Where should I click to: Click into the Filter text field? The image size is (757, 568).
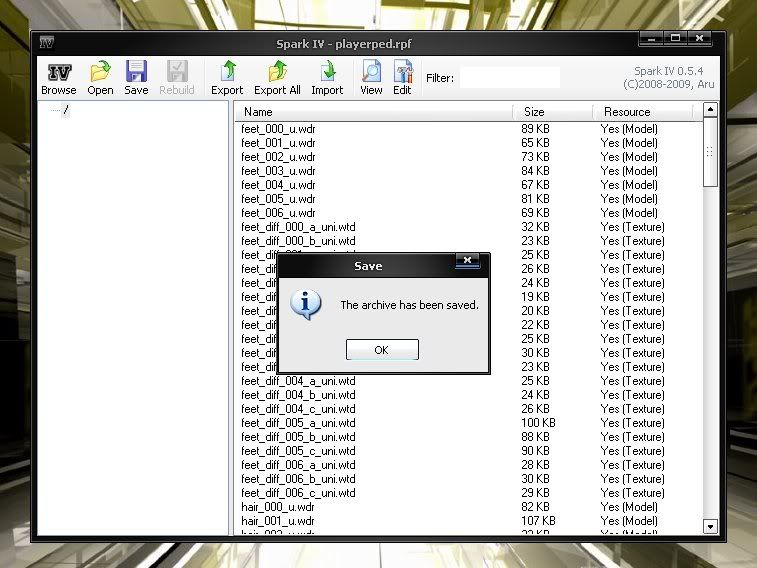pos(510,78)
